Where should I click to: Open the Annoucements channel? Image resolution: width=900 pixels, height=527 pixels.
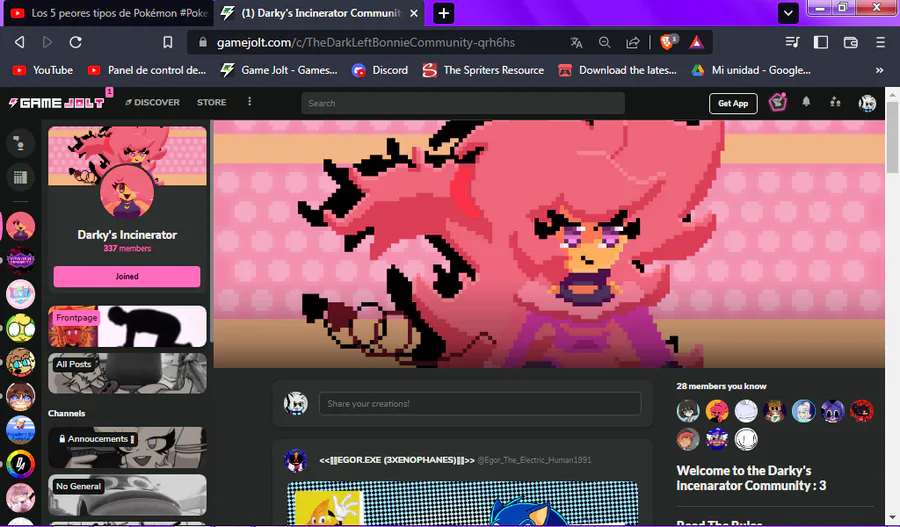click(127, 448)
